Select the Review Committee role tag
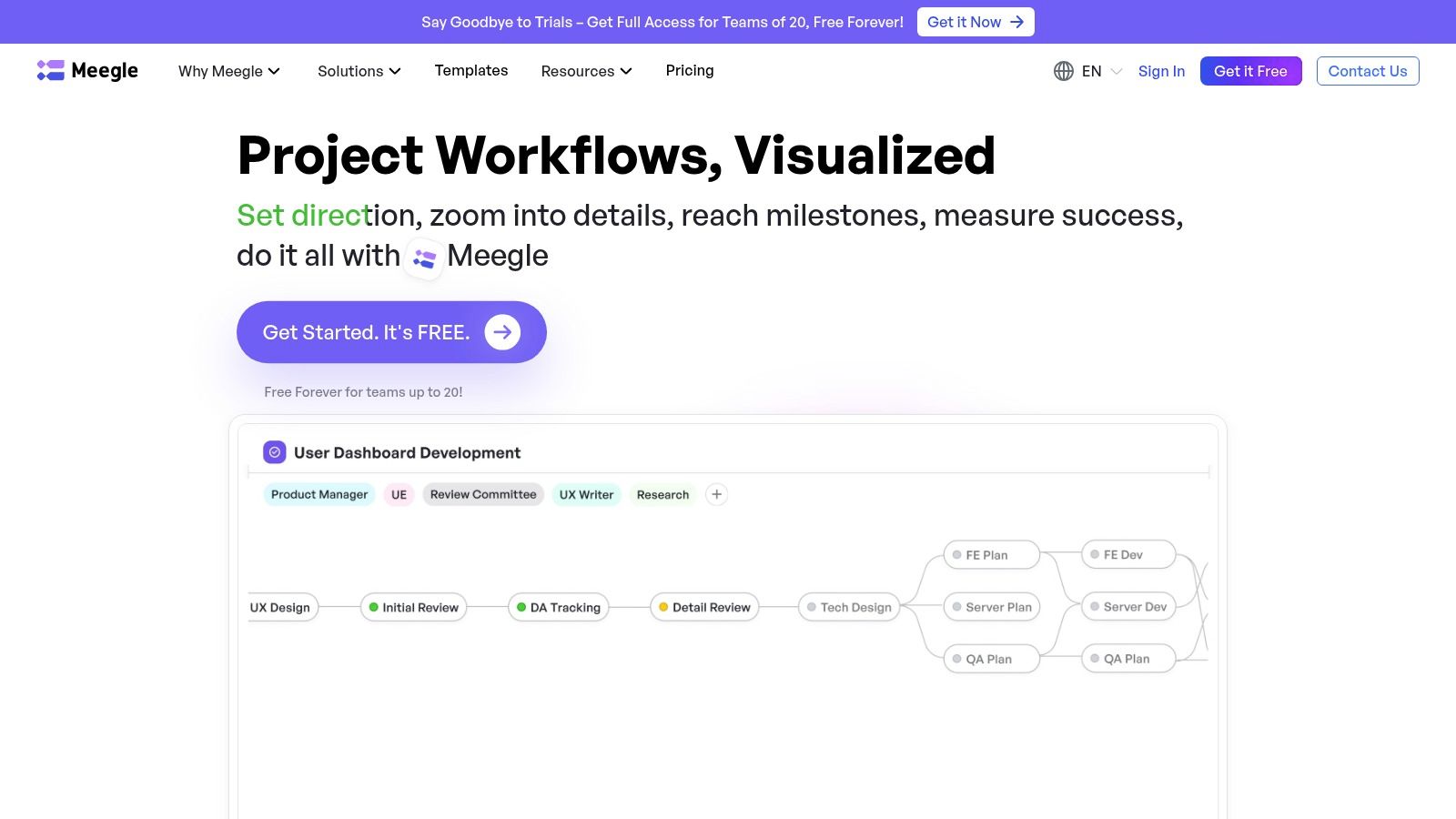 point(483,494)
